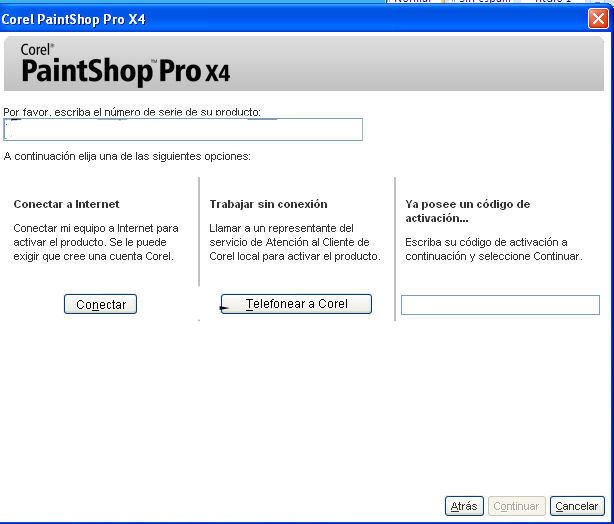614x524 pixels.
Task: Click the 'Escriba su código de activación' description
Action: coord(494,249)
